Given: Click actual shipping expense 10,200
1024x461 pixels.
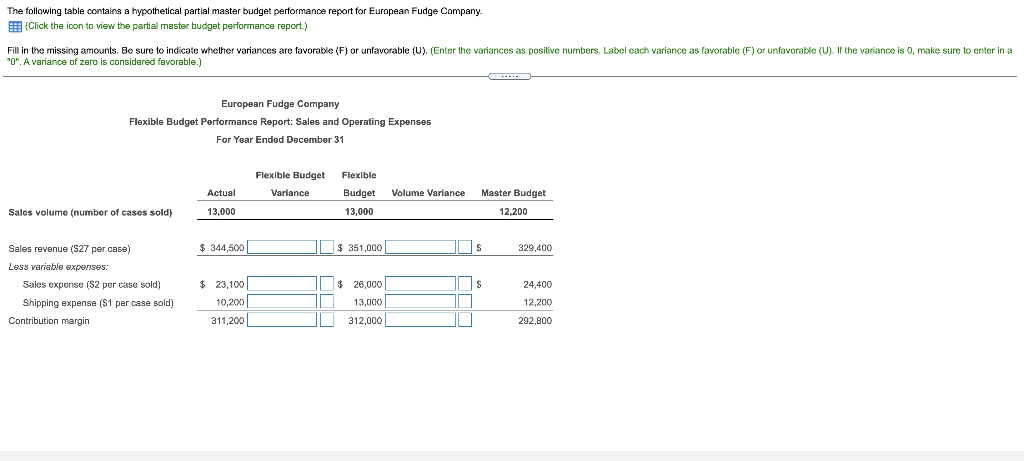Looking at the screenshot, I should (230, 302).
